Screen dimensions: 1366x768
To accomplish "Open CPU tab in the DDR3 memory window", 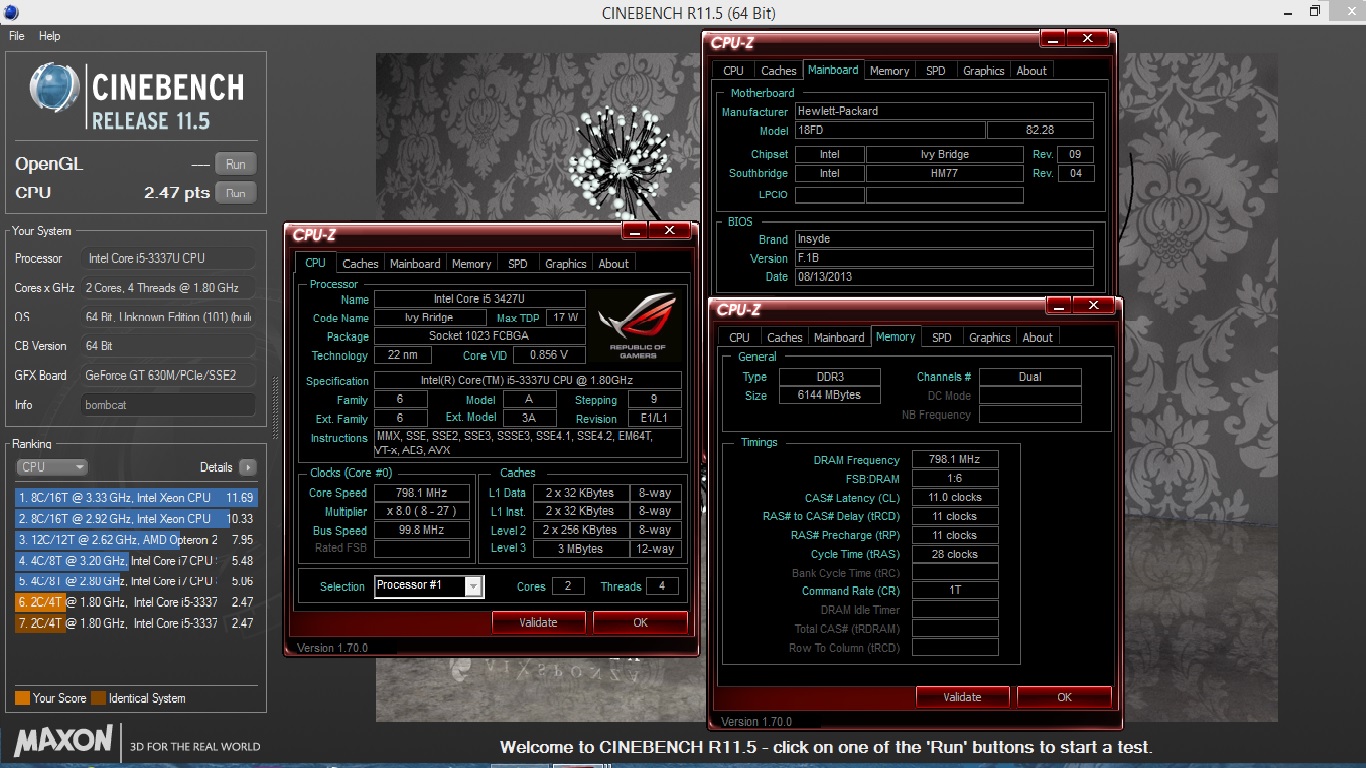I will [x=740, y=338].
